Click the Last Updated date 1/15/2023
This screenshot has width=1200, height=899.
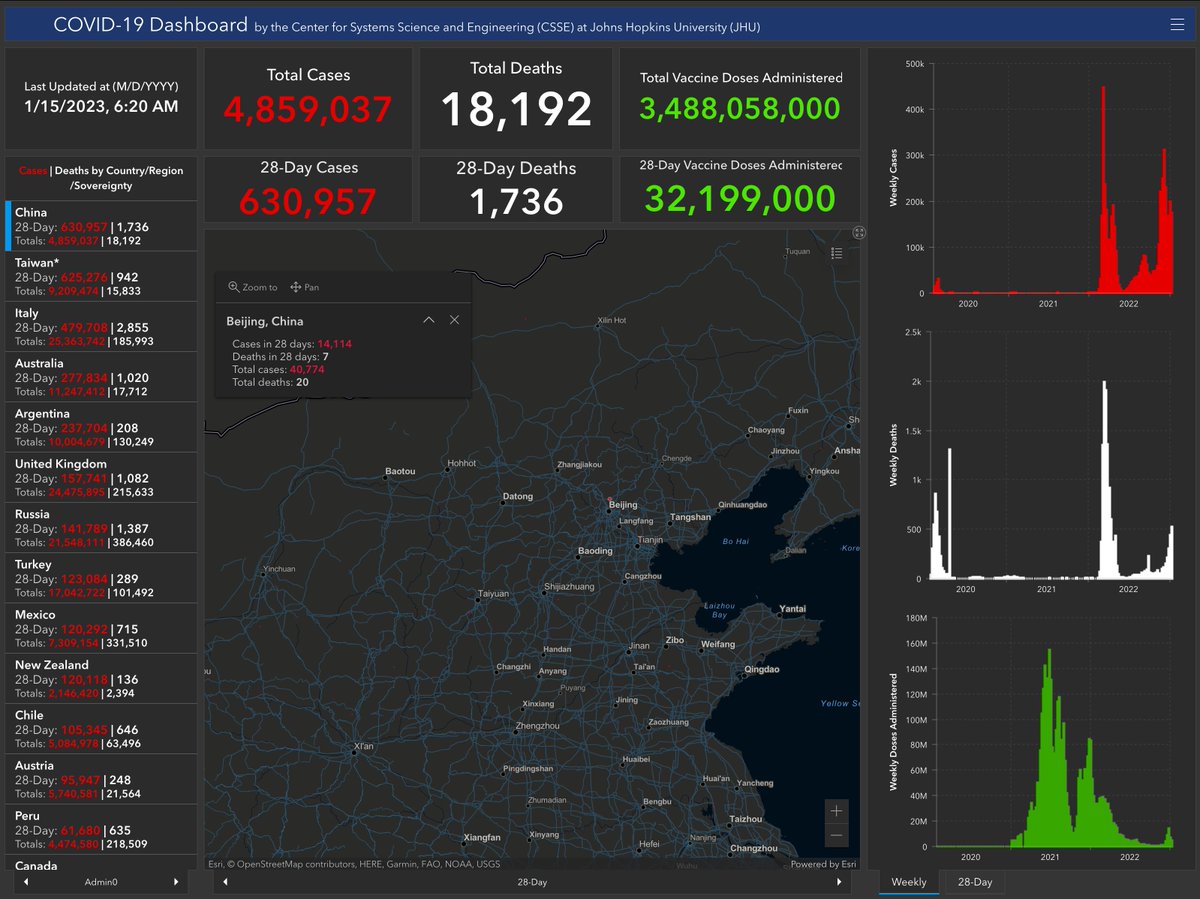pos(101,105)
